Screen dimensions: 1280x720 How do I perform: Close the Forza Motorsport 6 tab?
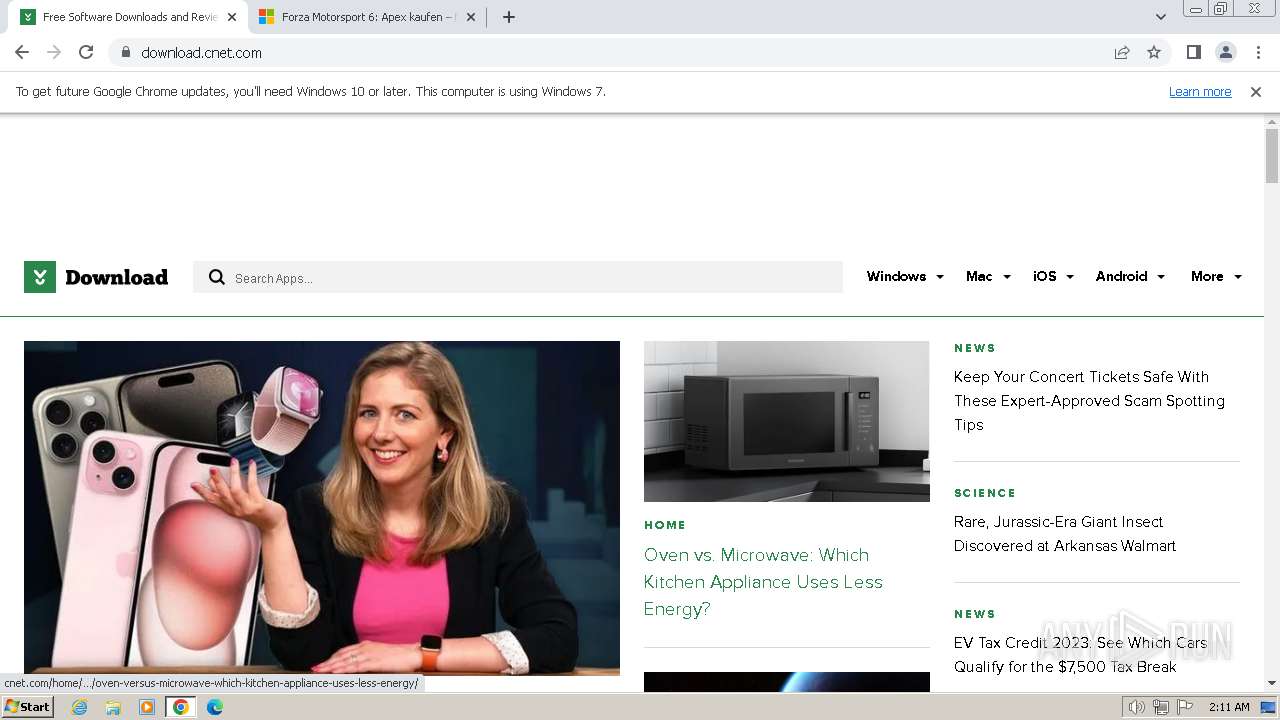[x=471, y=17]
